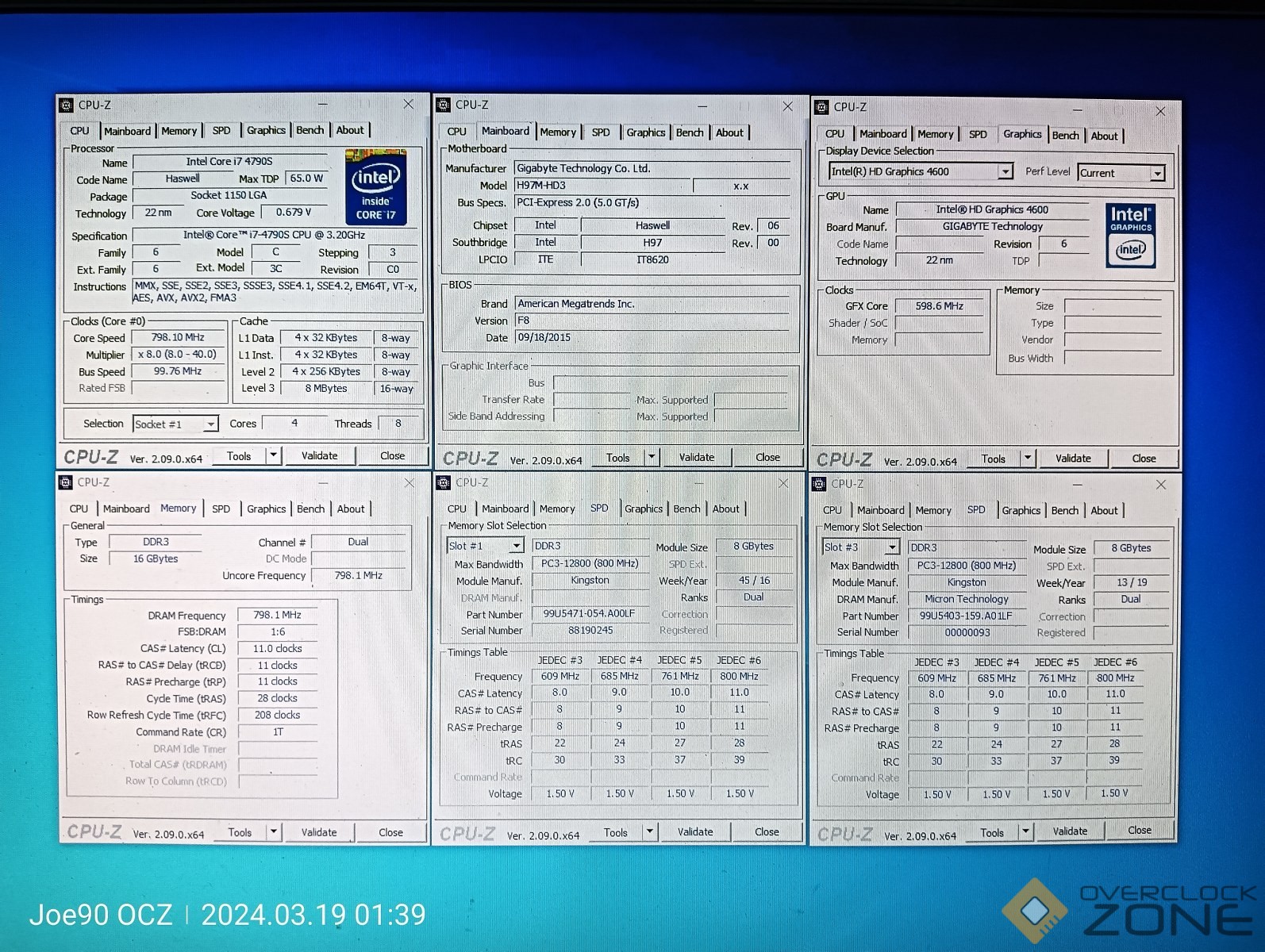The height and width of the screenshot is (952, 1265).
Task: Click the Intel inside Core i7 logo
Action: [376, 187]
